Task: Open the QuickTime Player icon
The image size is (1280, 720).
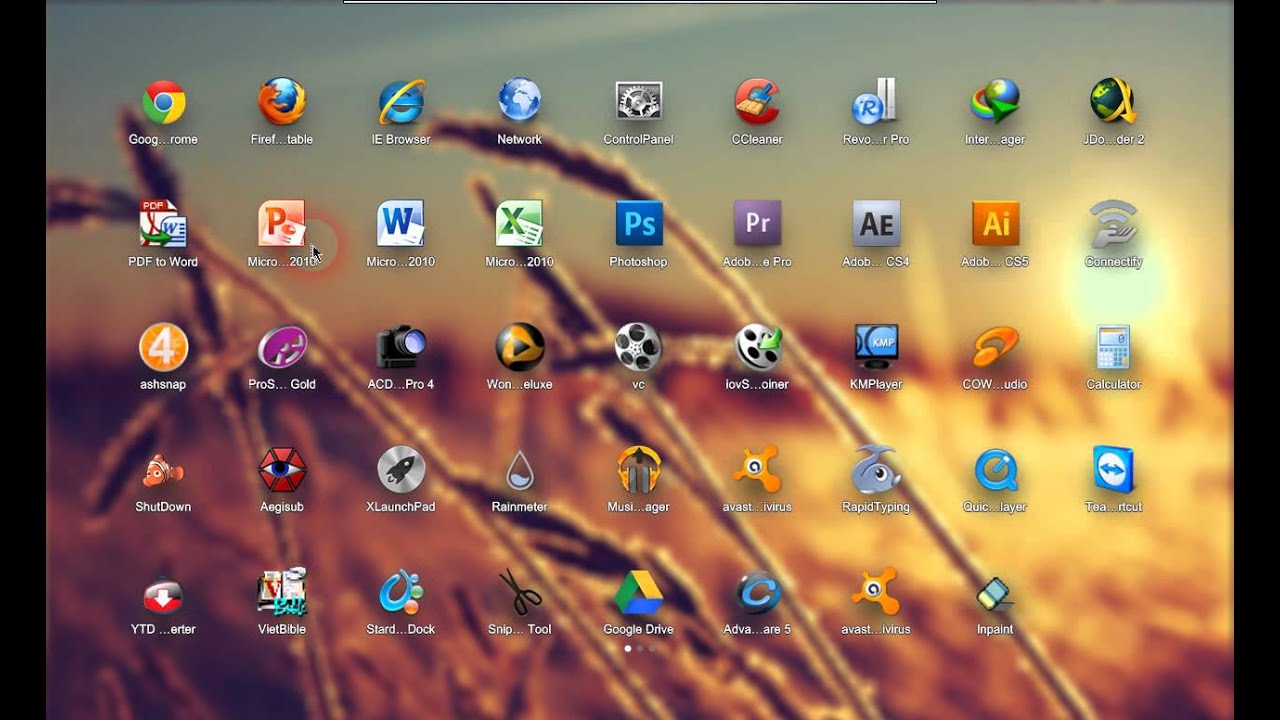Action: coord(995,469)
